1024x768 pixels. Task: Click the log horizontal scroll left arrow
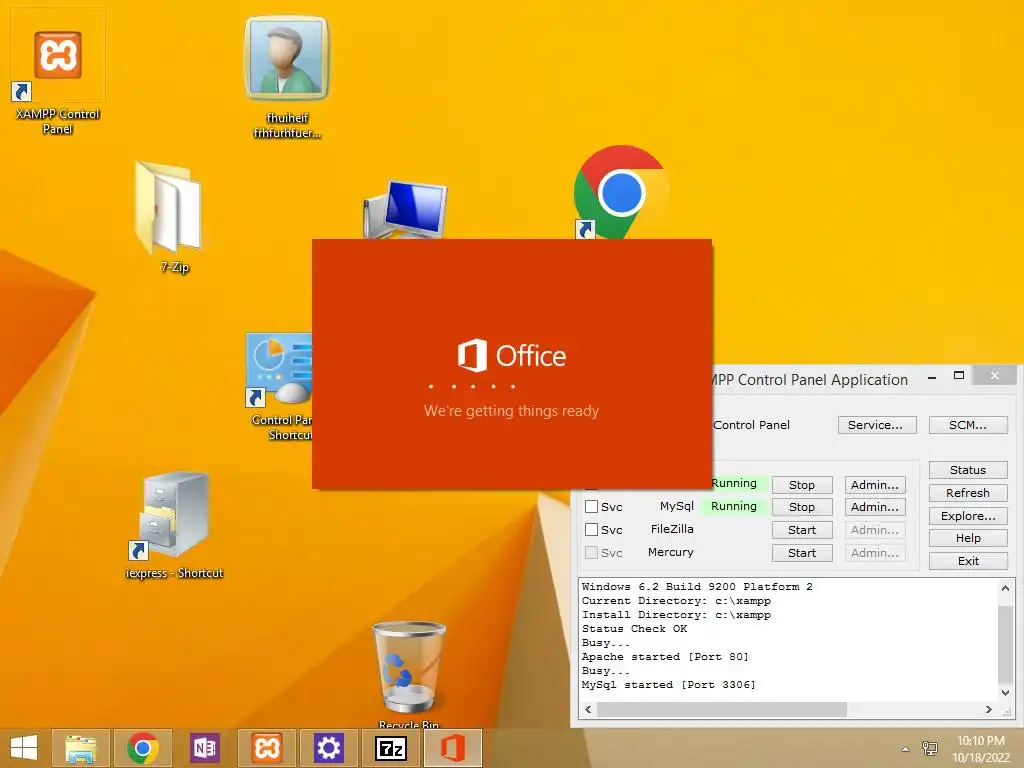pyautogui.click(x=588, y=709)
